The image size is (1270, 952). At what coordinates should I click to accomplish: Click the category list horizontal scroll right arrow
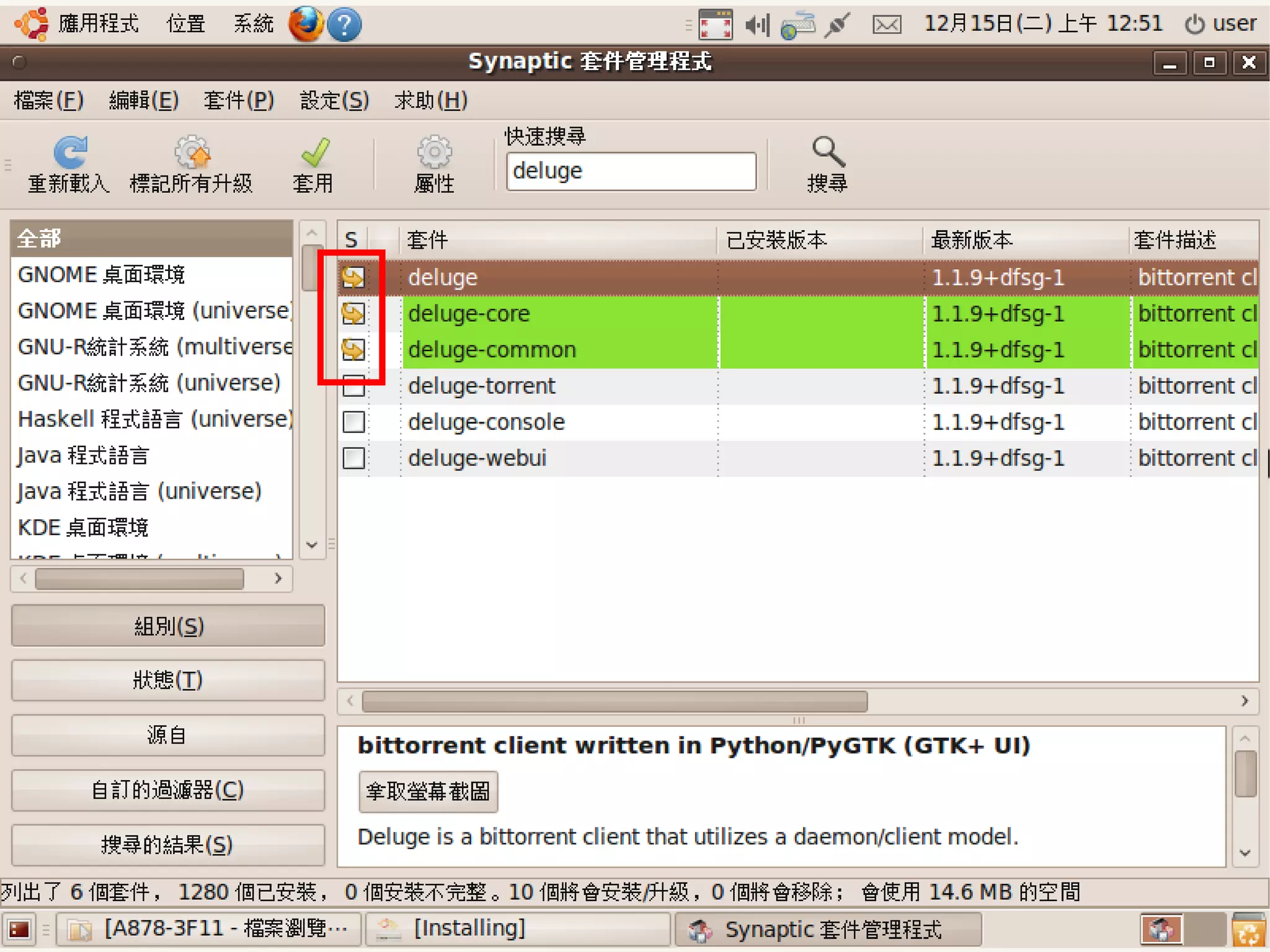tap(278, 578)
